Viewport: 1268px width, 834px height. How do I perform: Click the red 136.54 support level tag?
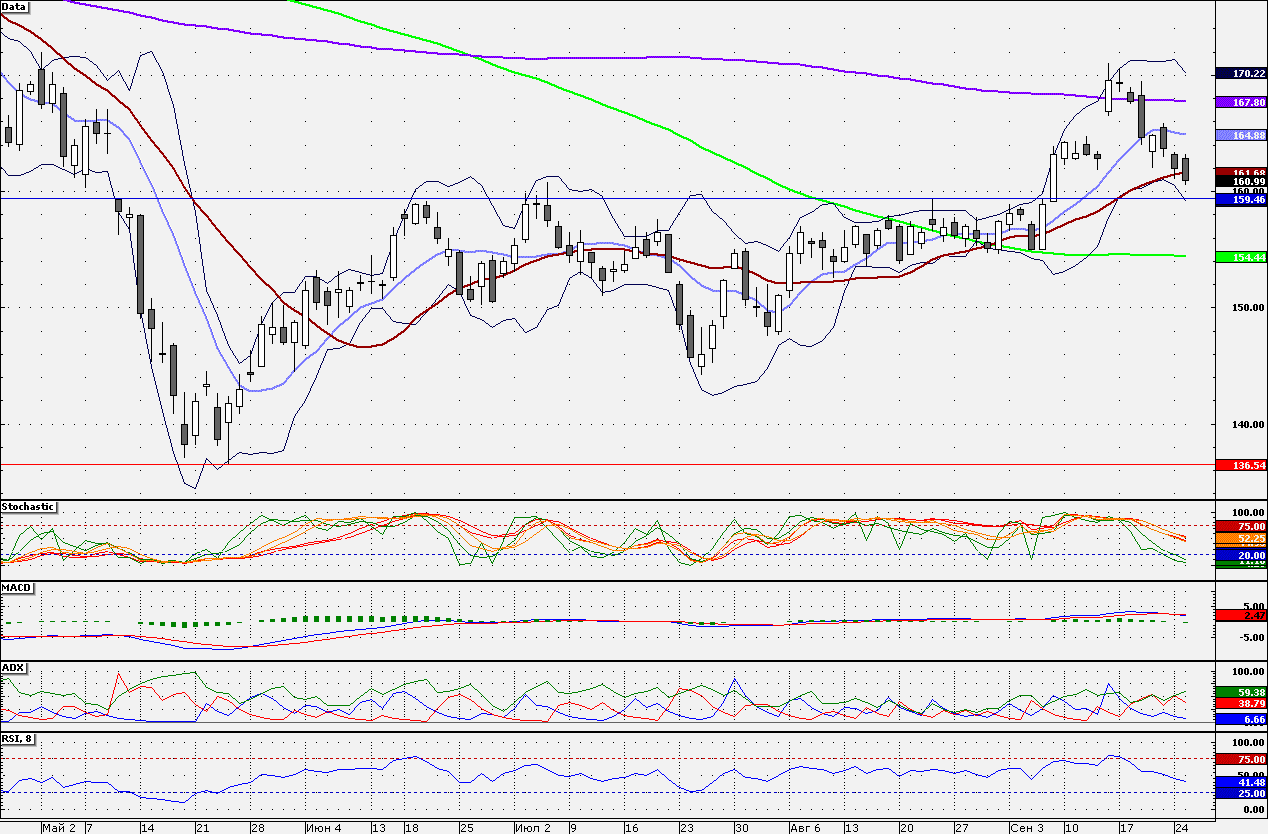(1240, 466)
